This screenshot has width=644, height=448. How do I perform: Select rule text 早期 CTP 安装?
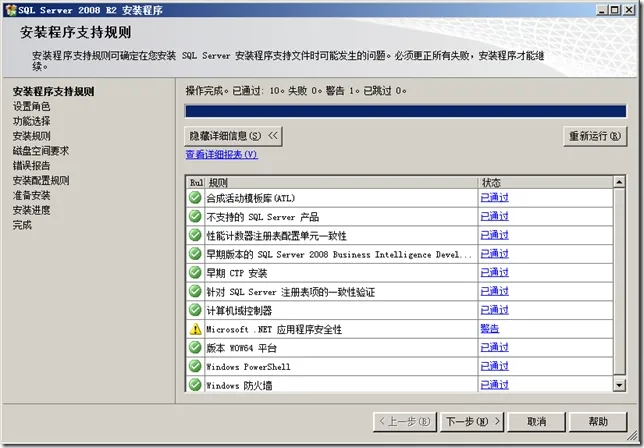(x=237, y=273)
